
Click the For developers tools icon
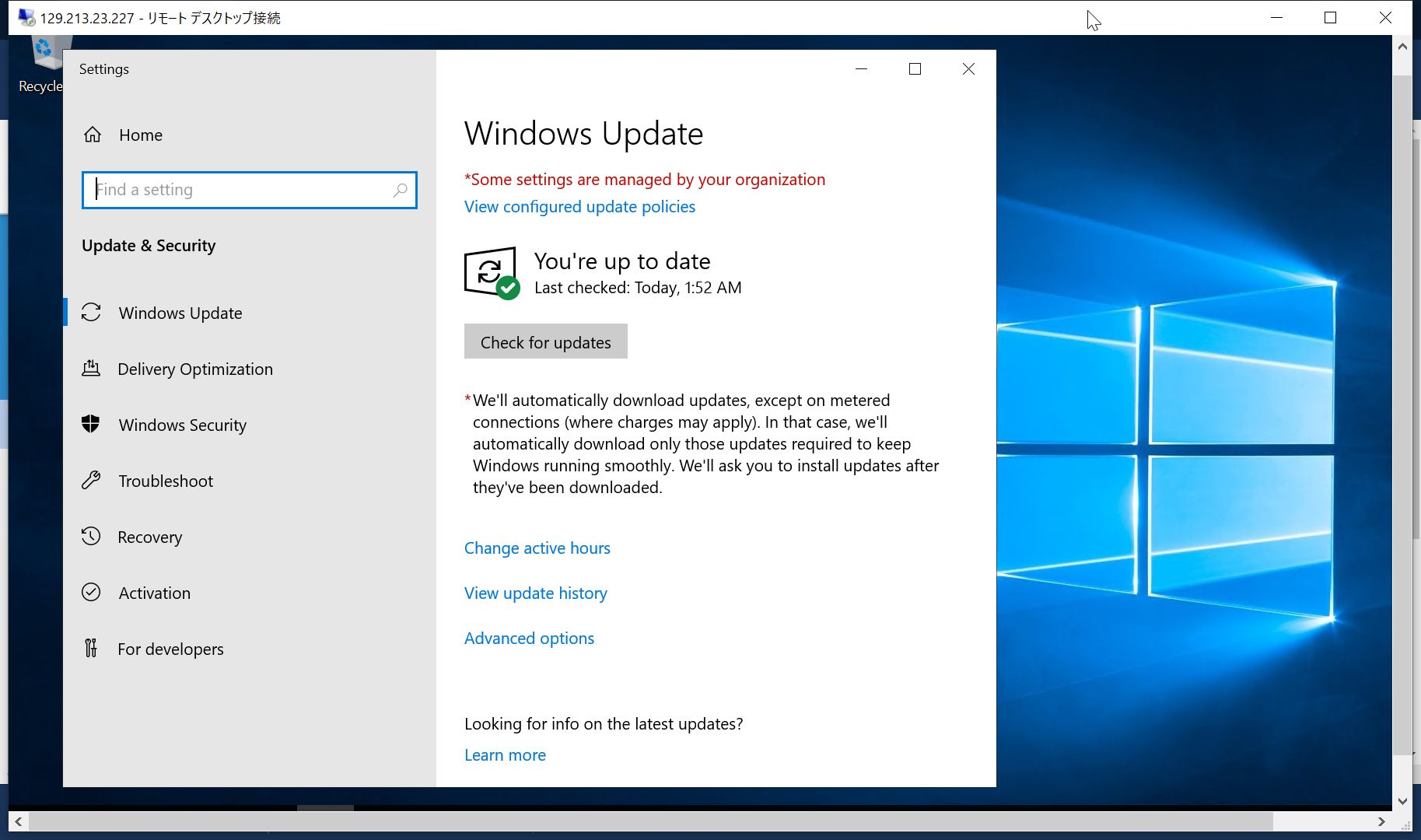click(x=91, y=648)
